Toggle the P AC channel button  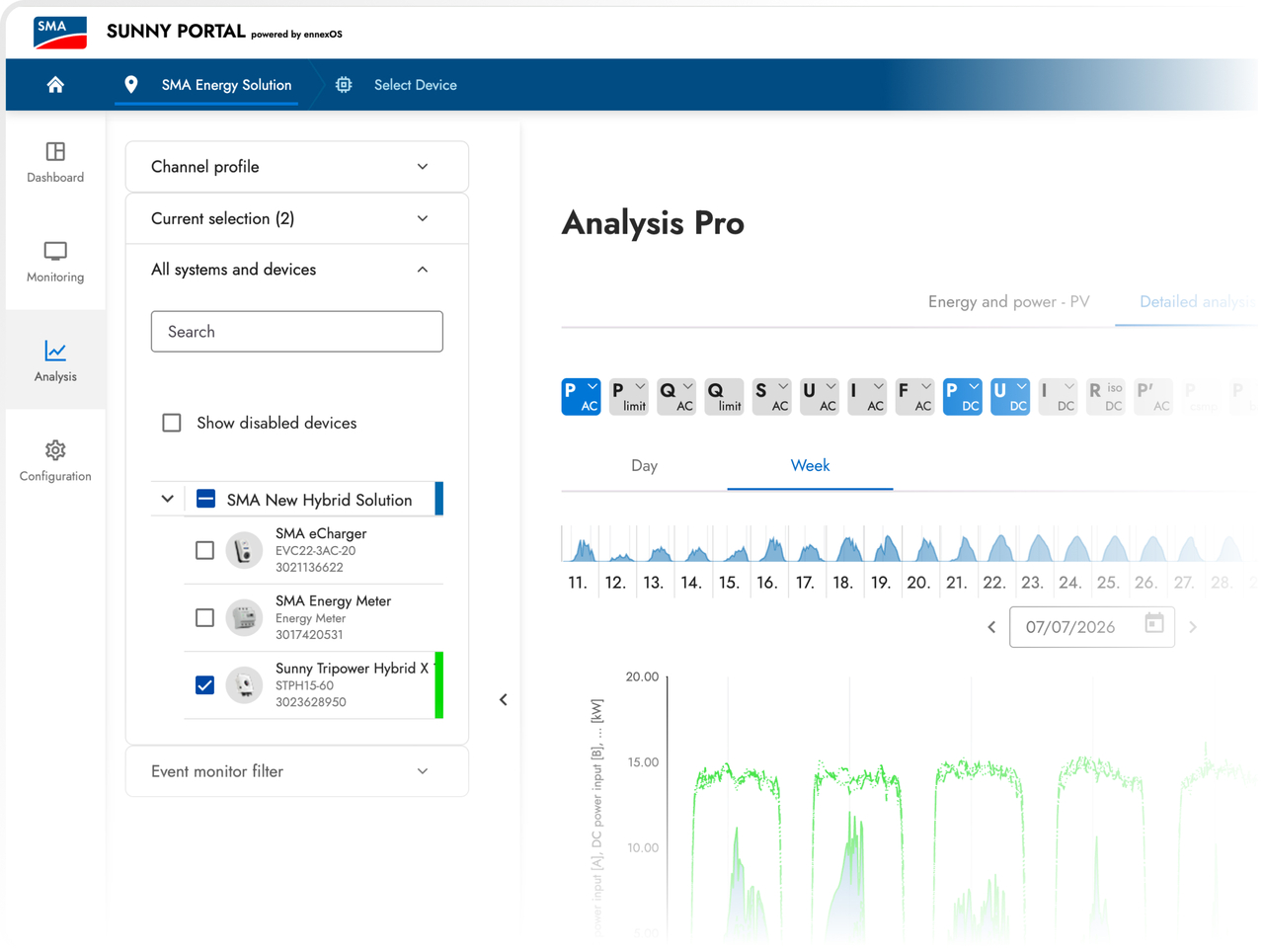tap(581, 397)
